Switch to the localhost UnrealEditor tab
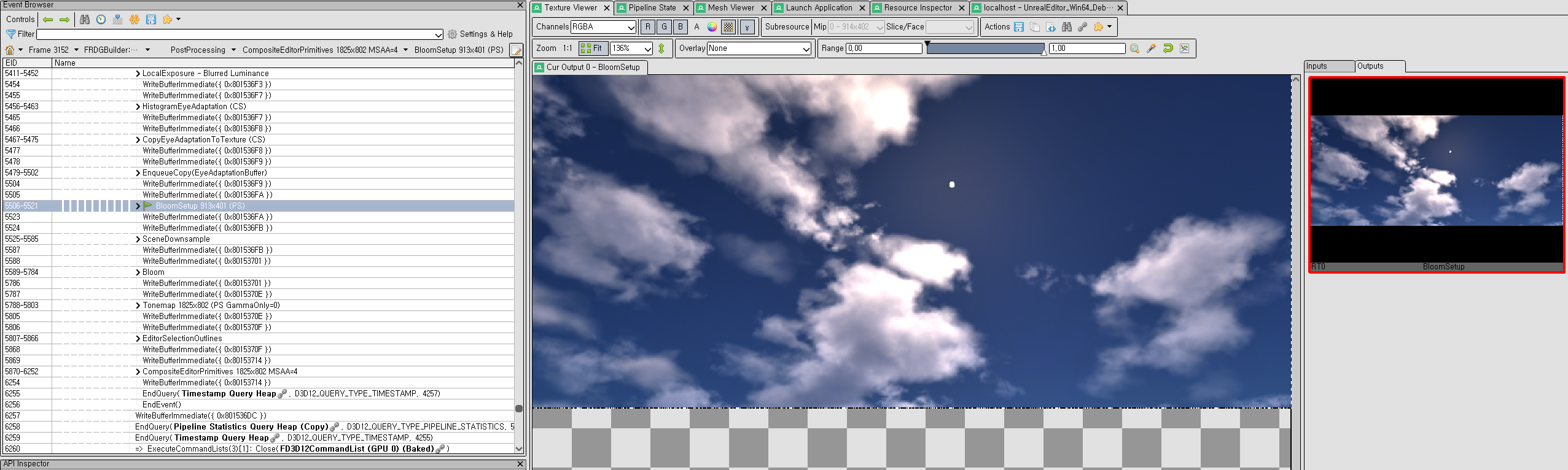This screenshot has width=1568, height=470. coord(1048,8)
